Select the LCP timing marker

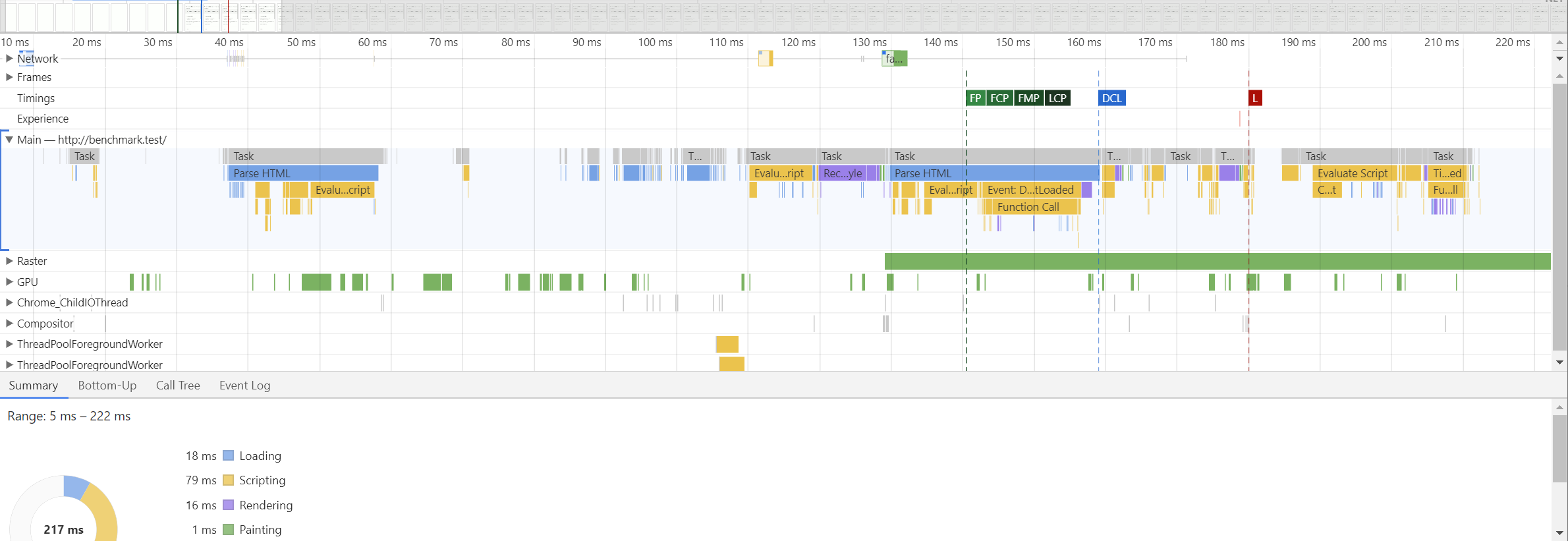tap(1057, 98)
